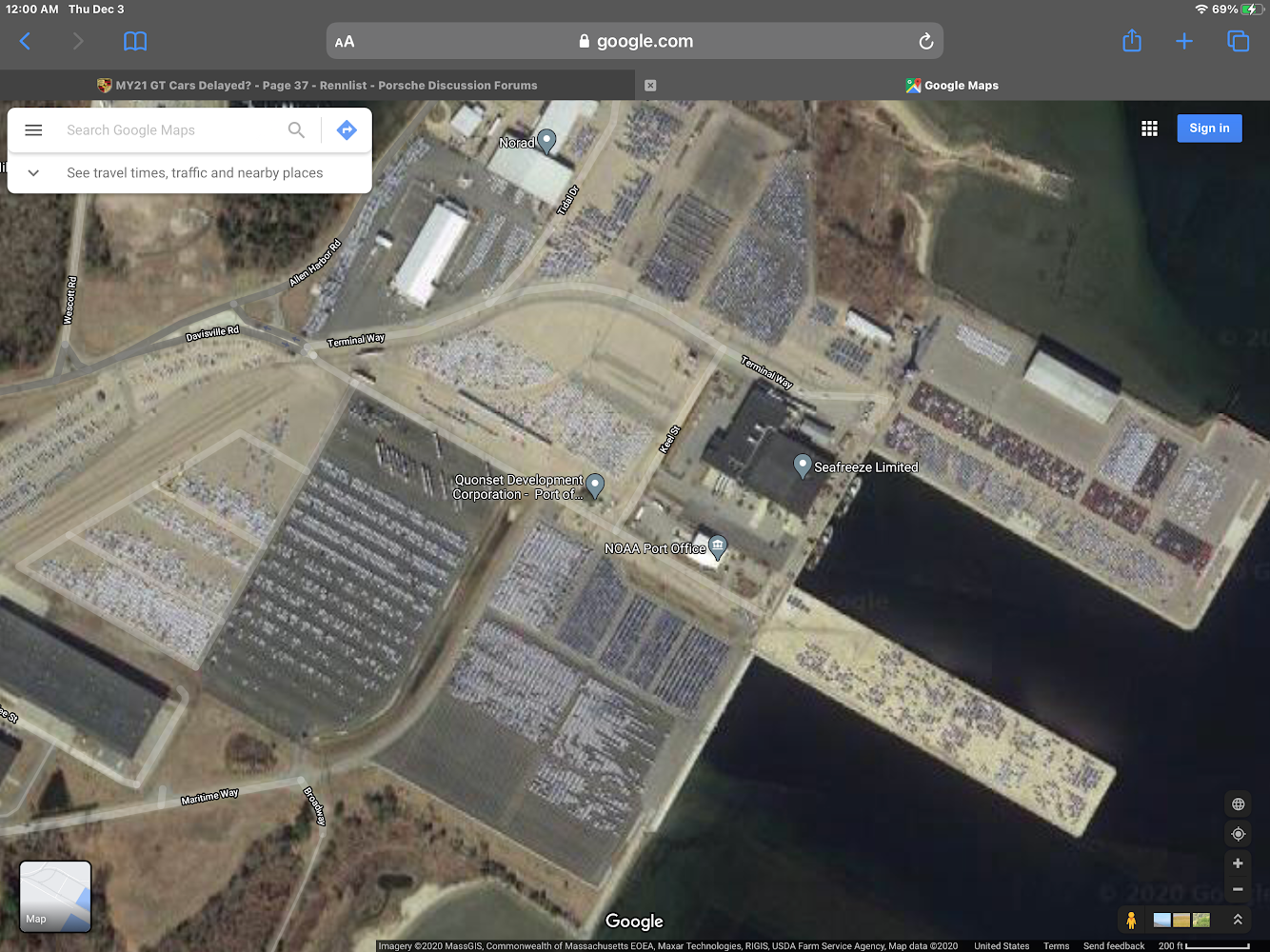1270x952 pixels.
Task: Zoom in with the plus button
Action: 1238,863
